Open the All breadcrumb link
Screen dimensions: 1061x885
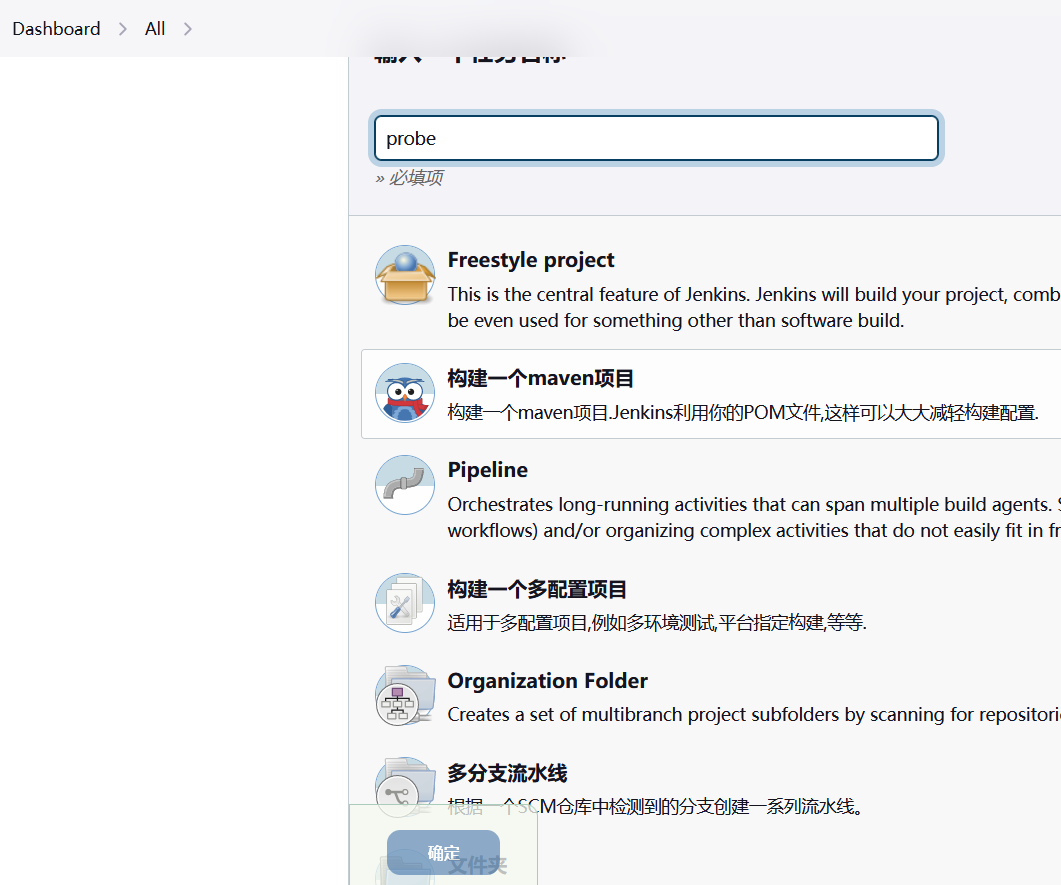155,28
